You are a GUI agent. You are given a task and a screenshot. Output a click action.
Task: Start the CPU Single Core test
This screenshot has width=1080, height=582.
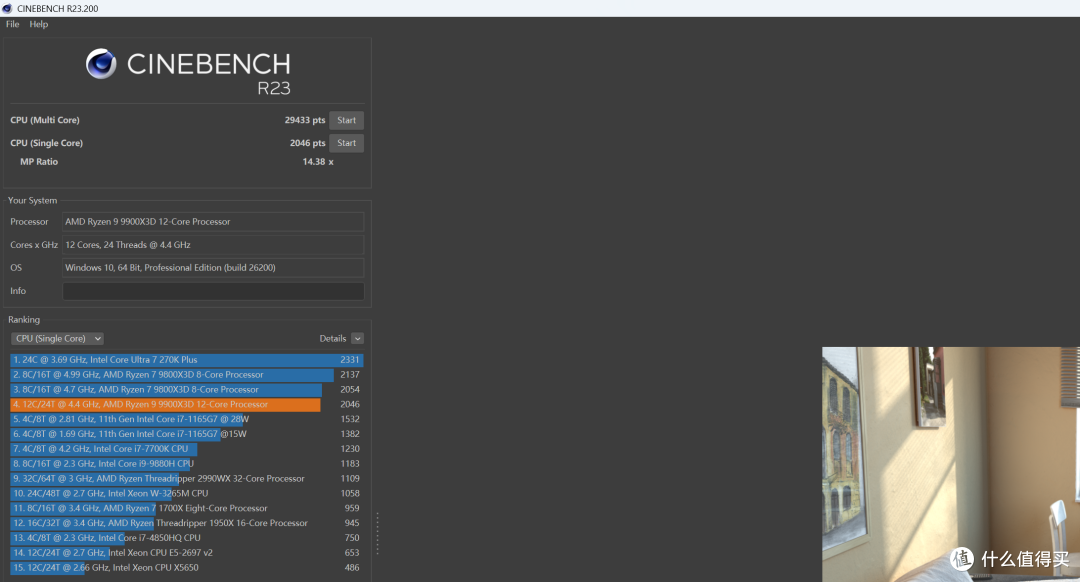346,143
